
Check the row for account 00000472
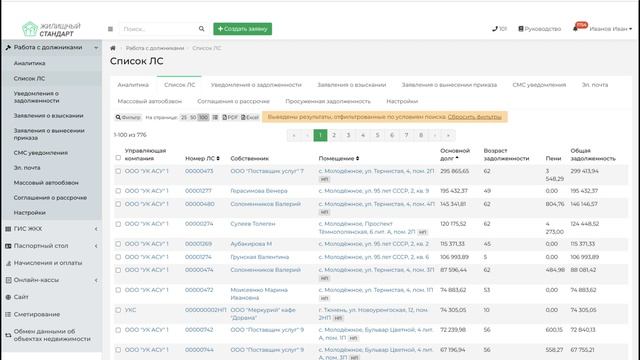pyautogui.click(x=118, y=290)
